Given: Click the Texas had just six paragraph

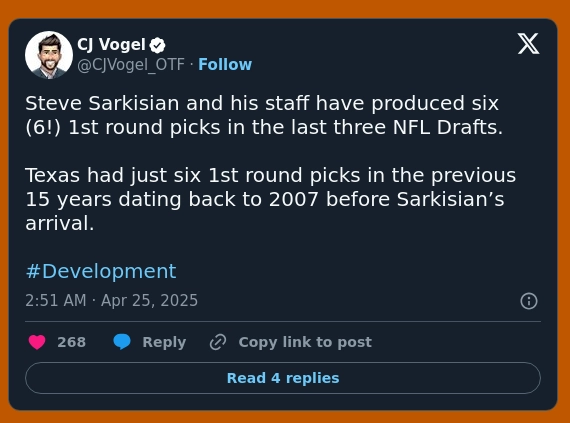Looking at the screenshot, I should (270, 199).
